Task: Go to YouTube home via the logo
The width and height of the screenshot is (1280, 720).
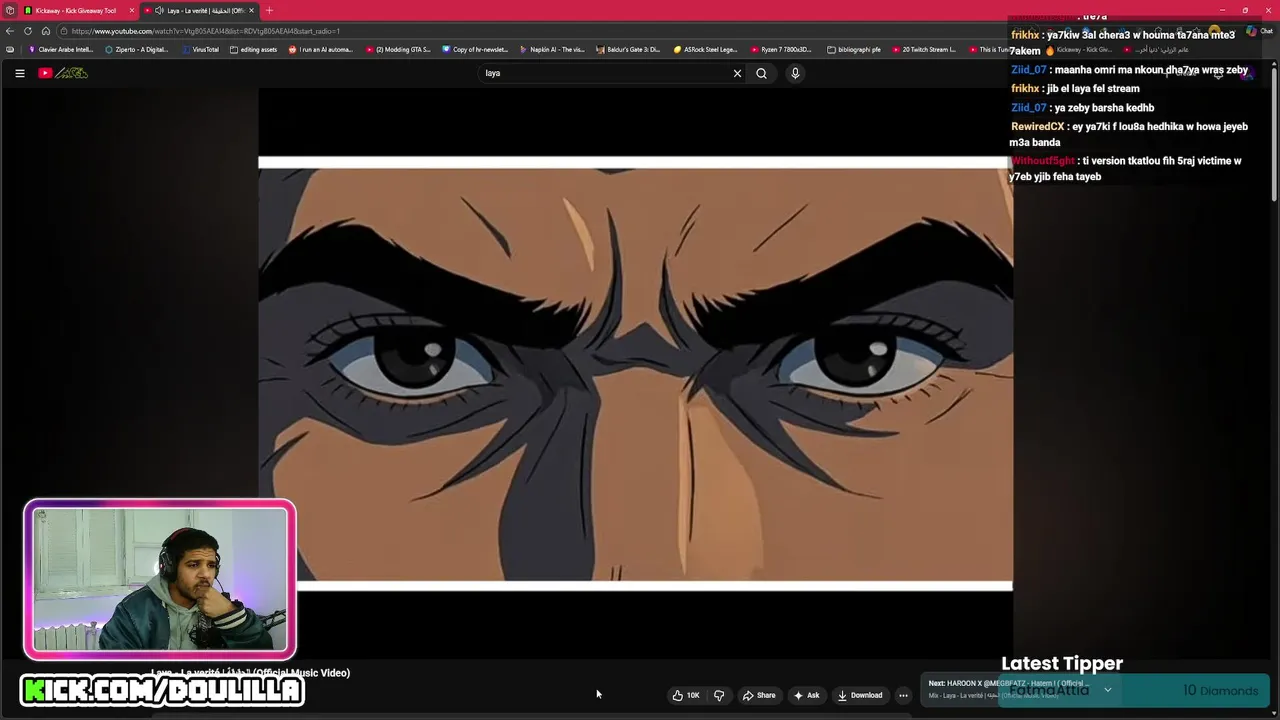Action: point(63,73)
